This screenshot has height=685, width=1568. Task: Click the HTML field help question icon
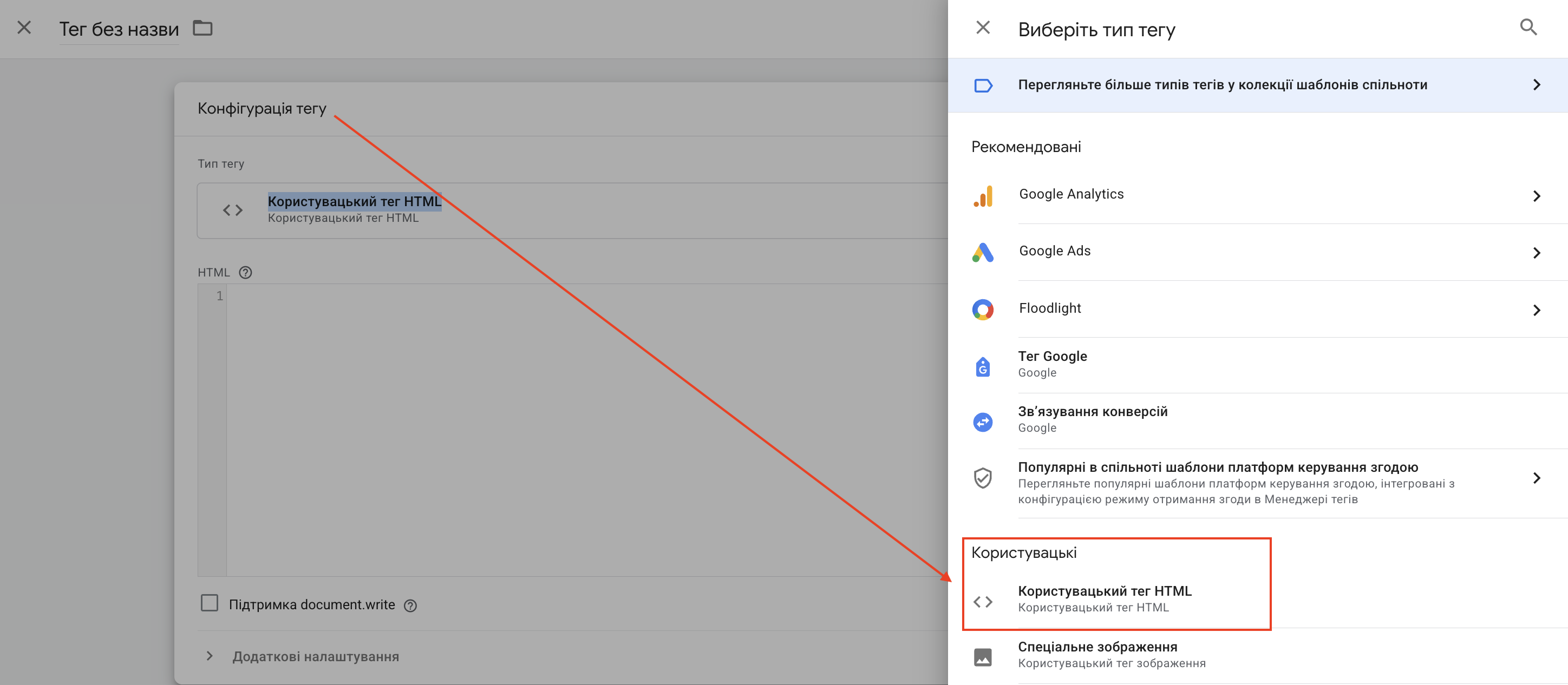click(245, 273)
